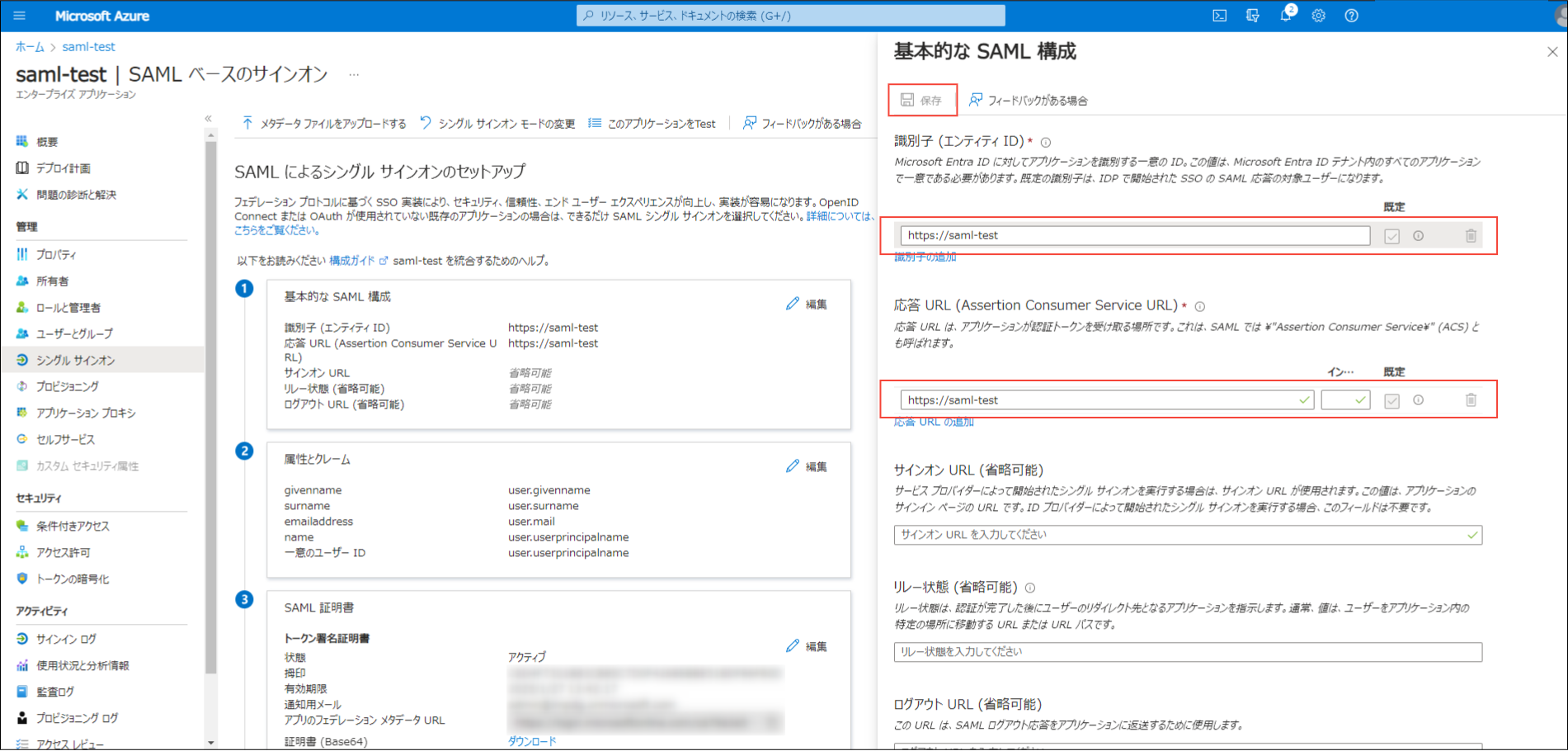The height and width of the screenshot is (751, 1568).
Task: Click the Azure search box
Action: point(790,16)
